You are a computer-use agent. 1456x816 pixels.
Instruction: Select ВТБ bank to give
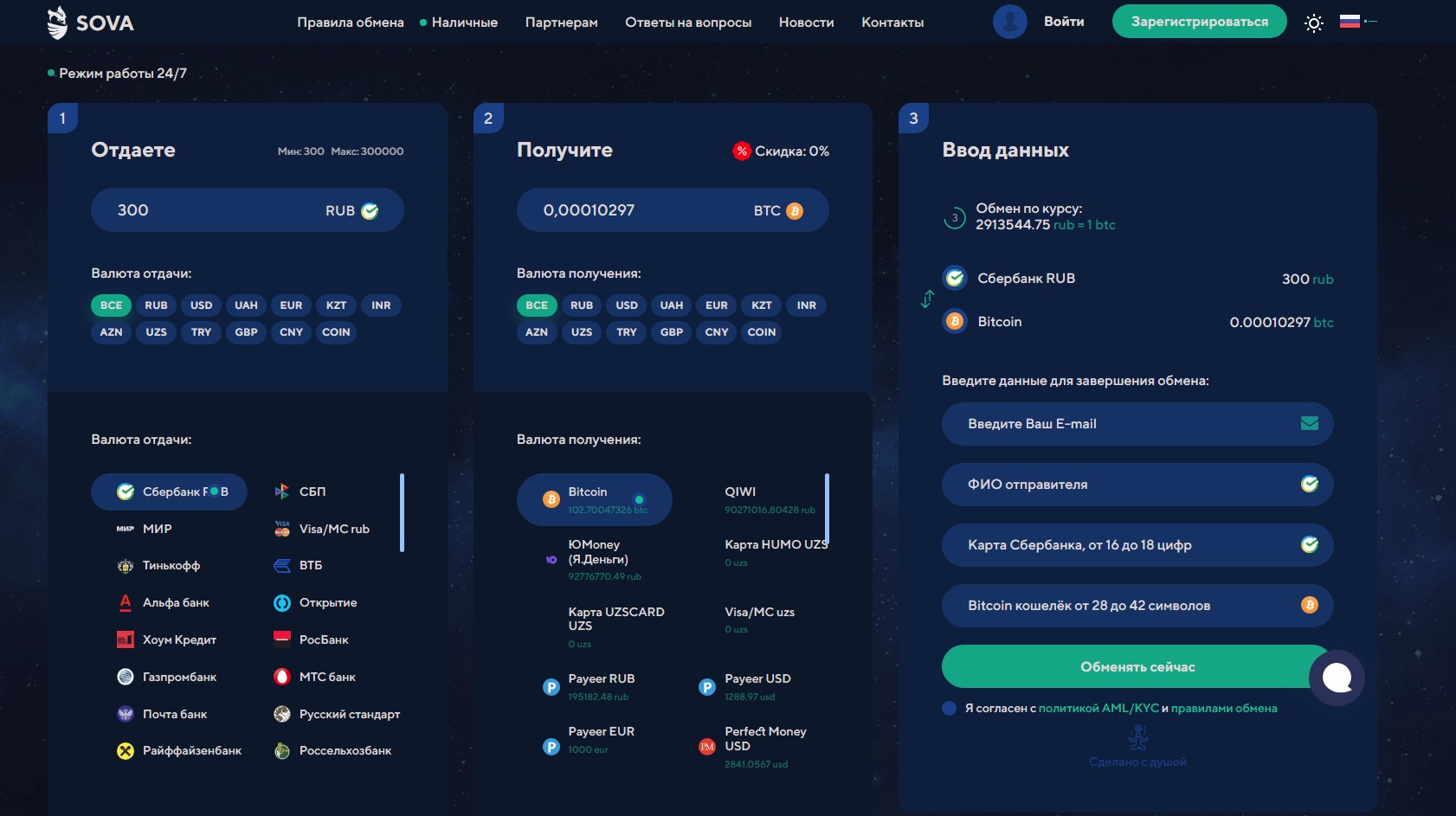(298, 566)
